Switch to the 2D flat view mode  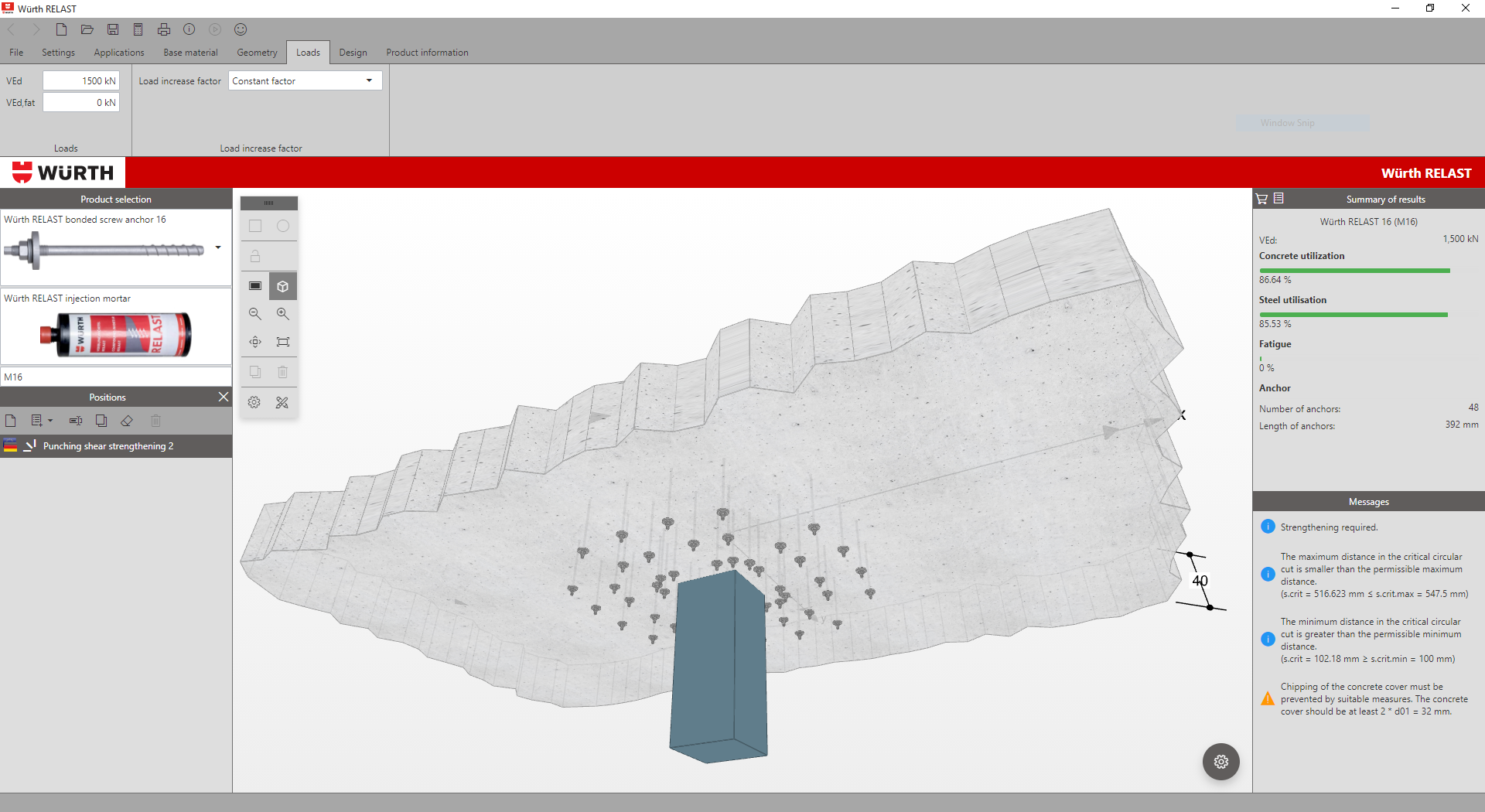tap(255, 286)
